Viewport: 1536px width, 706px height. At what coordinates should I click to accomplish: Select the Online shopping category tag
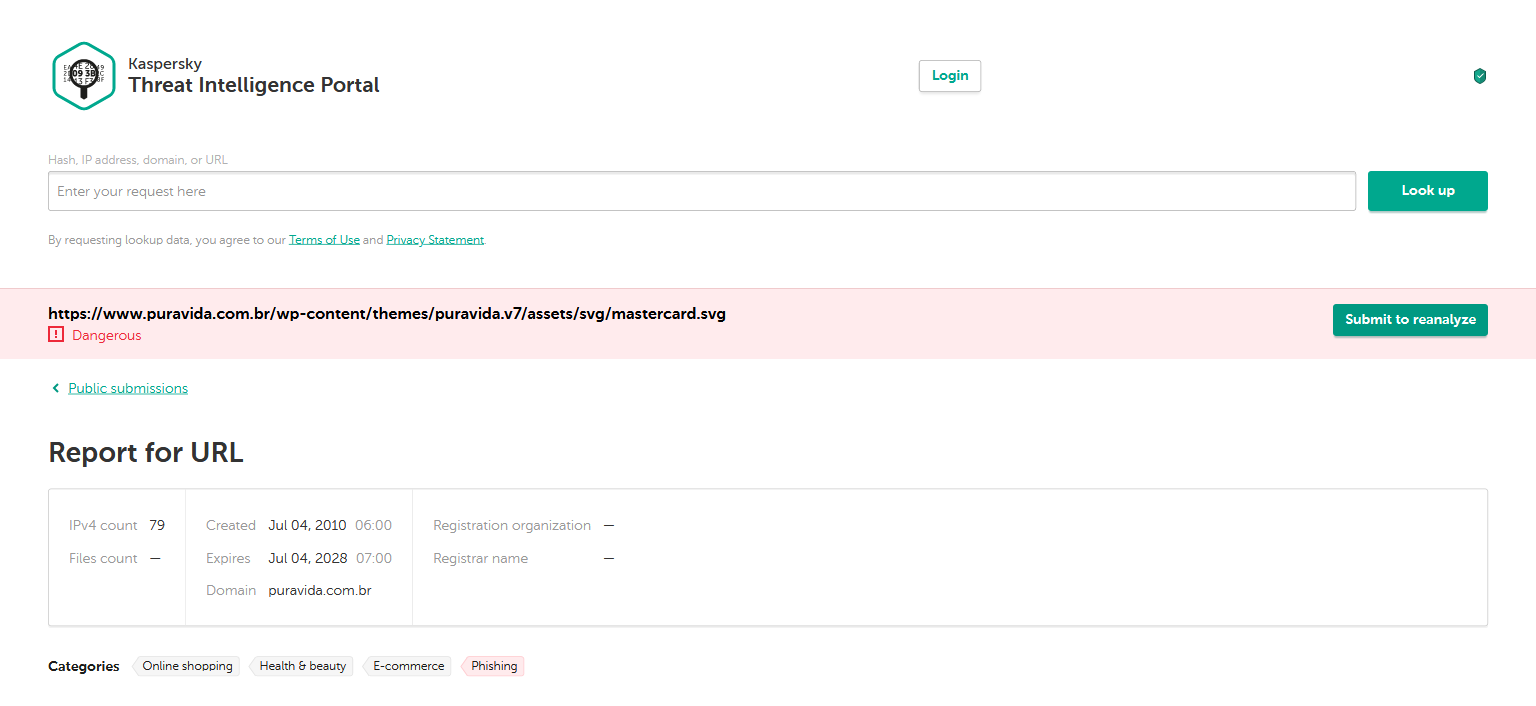187,666
